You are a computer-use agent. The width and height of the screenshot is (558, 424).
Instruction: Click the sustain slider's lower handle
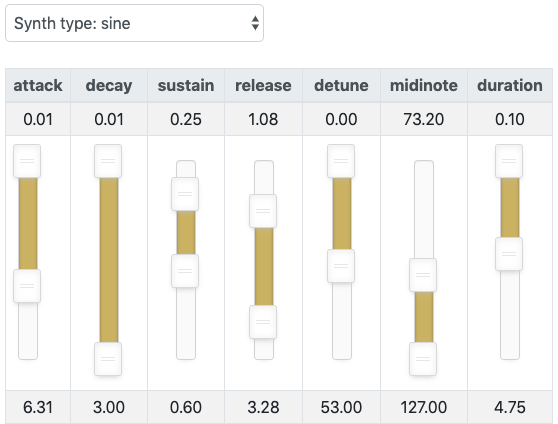tap(185, 271)
